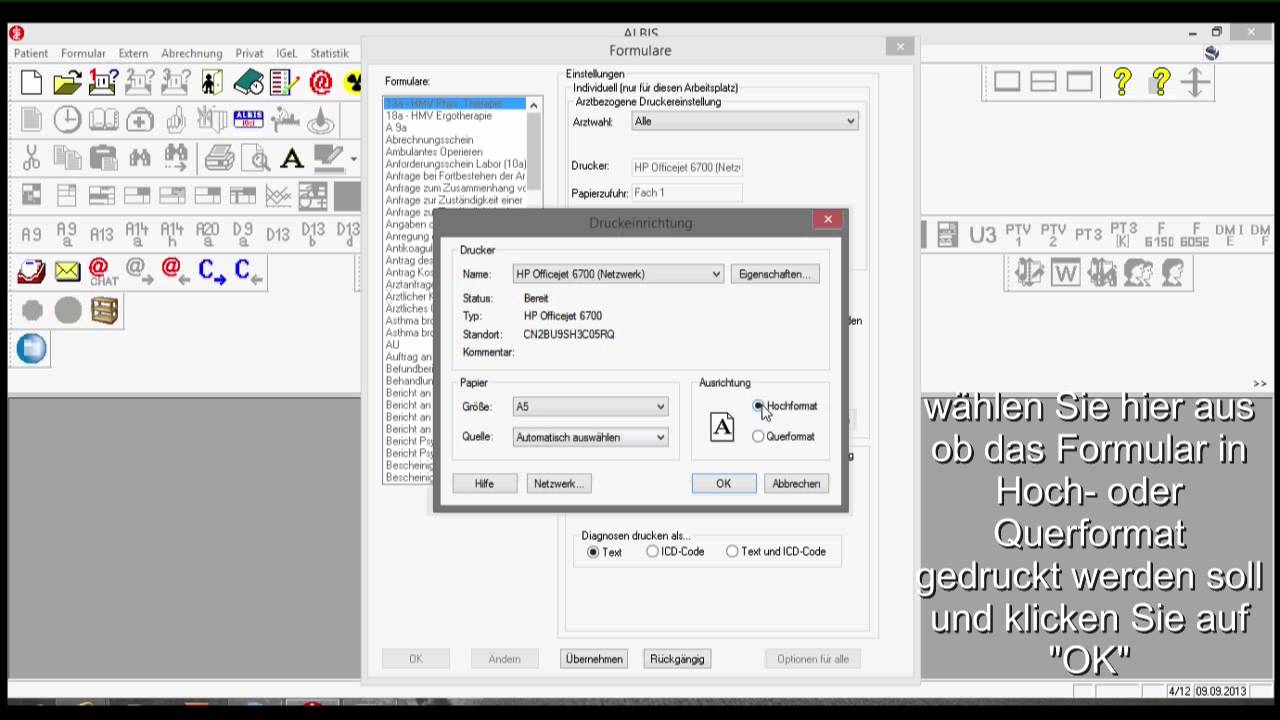
Task: Click the Formulare list scrollbar
Action: pos(533,150)
